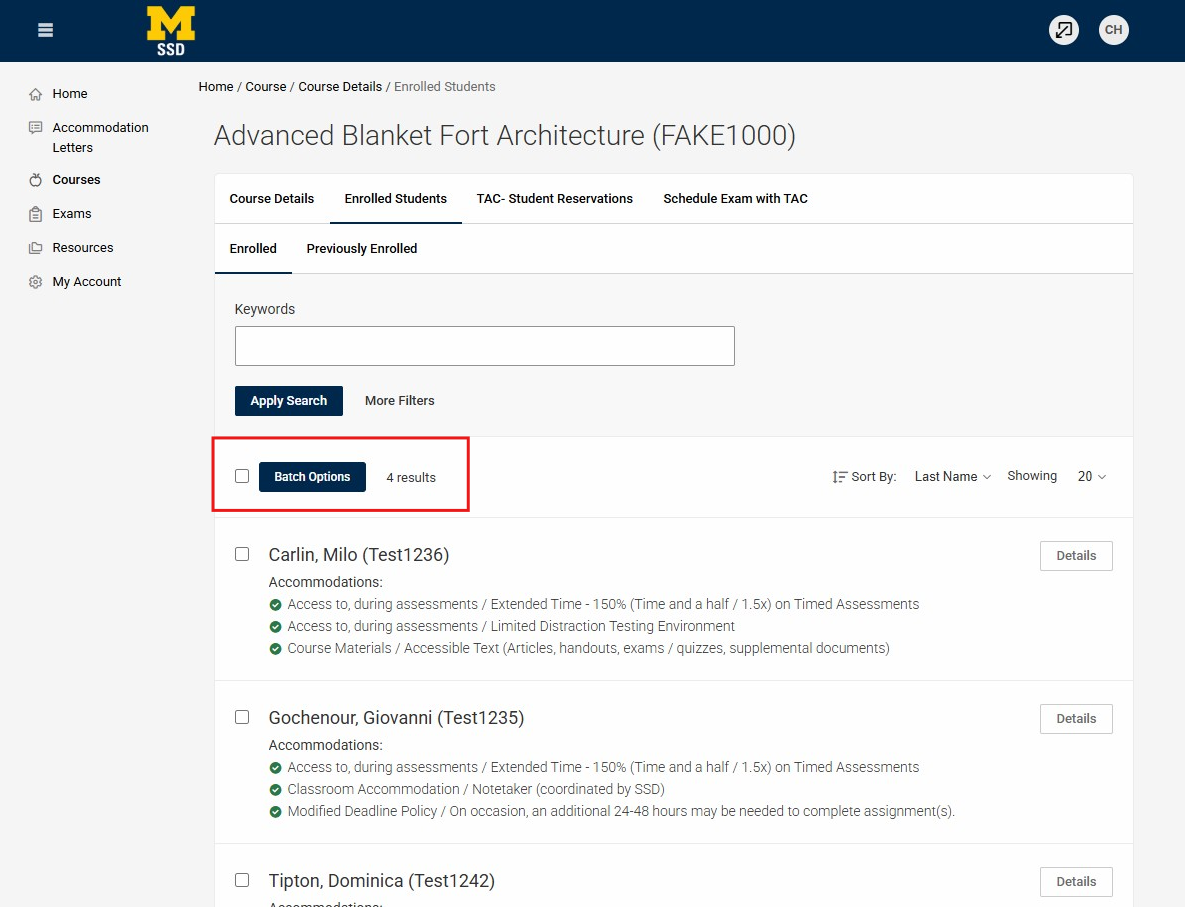
Task: Open Courses in the sidebar
Action: (76, 180)
